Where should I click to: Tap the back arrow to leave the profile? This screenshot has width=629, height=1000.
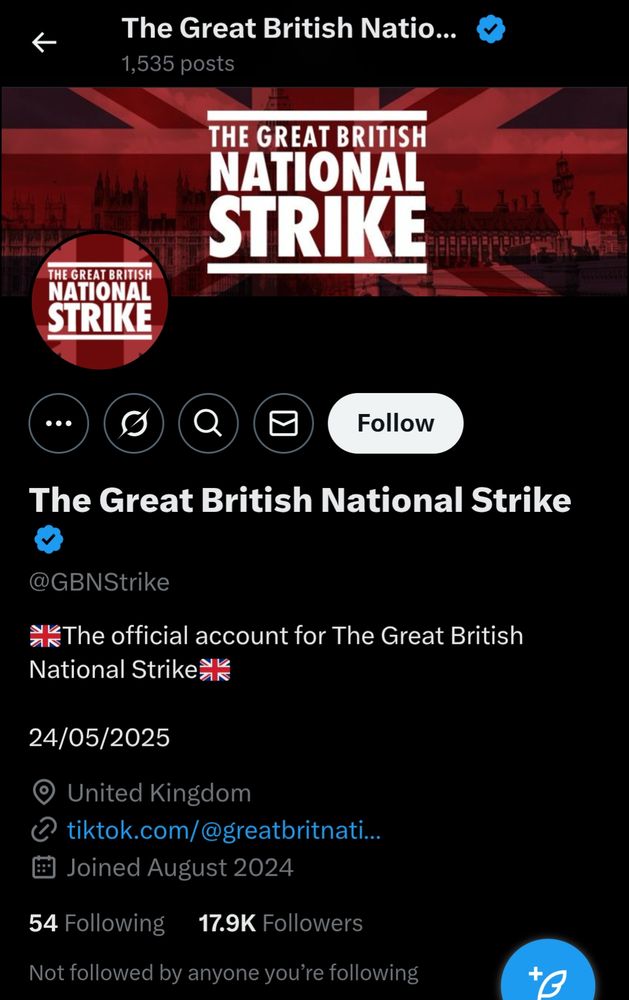pyautogui.click(x=42, y=42)
